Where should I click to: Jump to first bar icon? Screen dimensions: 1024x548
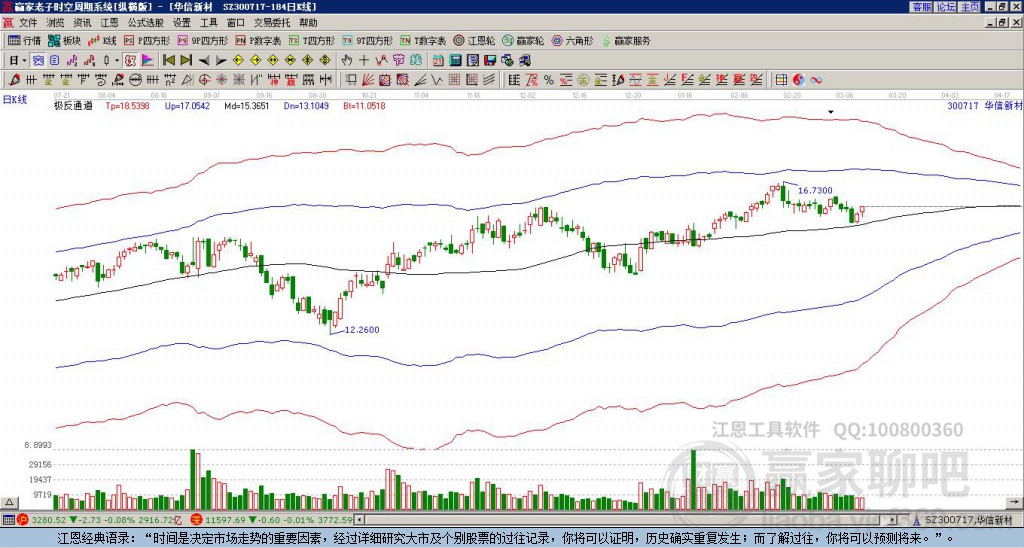pyautogui.click(x=168, y=61)
